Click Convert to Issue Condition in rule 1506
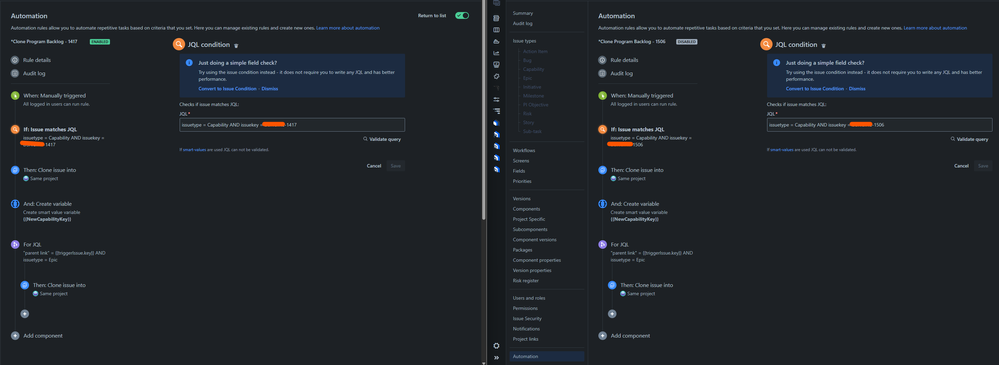Screen dimensions: 999x365 coord(815,89)
